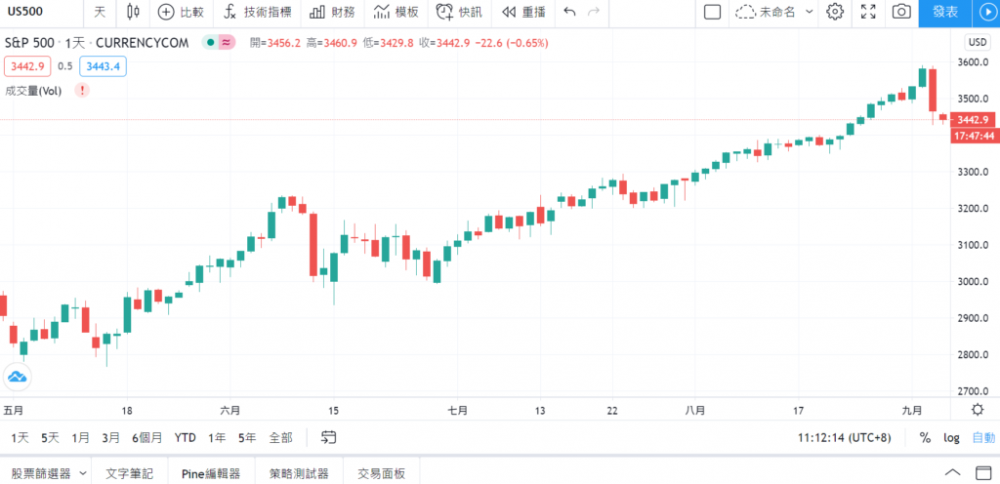The height and width of the screenshot is (484, 1000).
Task: Open chart settings gear icon in toolbar
Action: click(x=835, y=11)
